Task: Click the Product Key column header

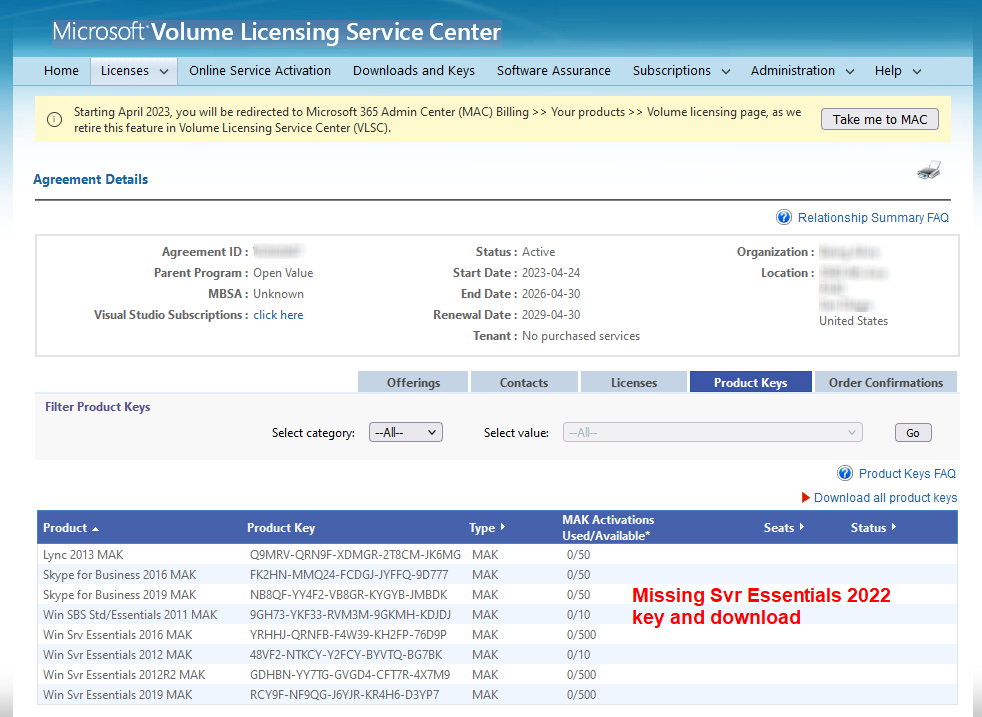Action: click(x=281, y=527)
